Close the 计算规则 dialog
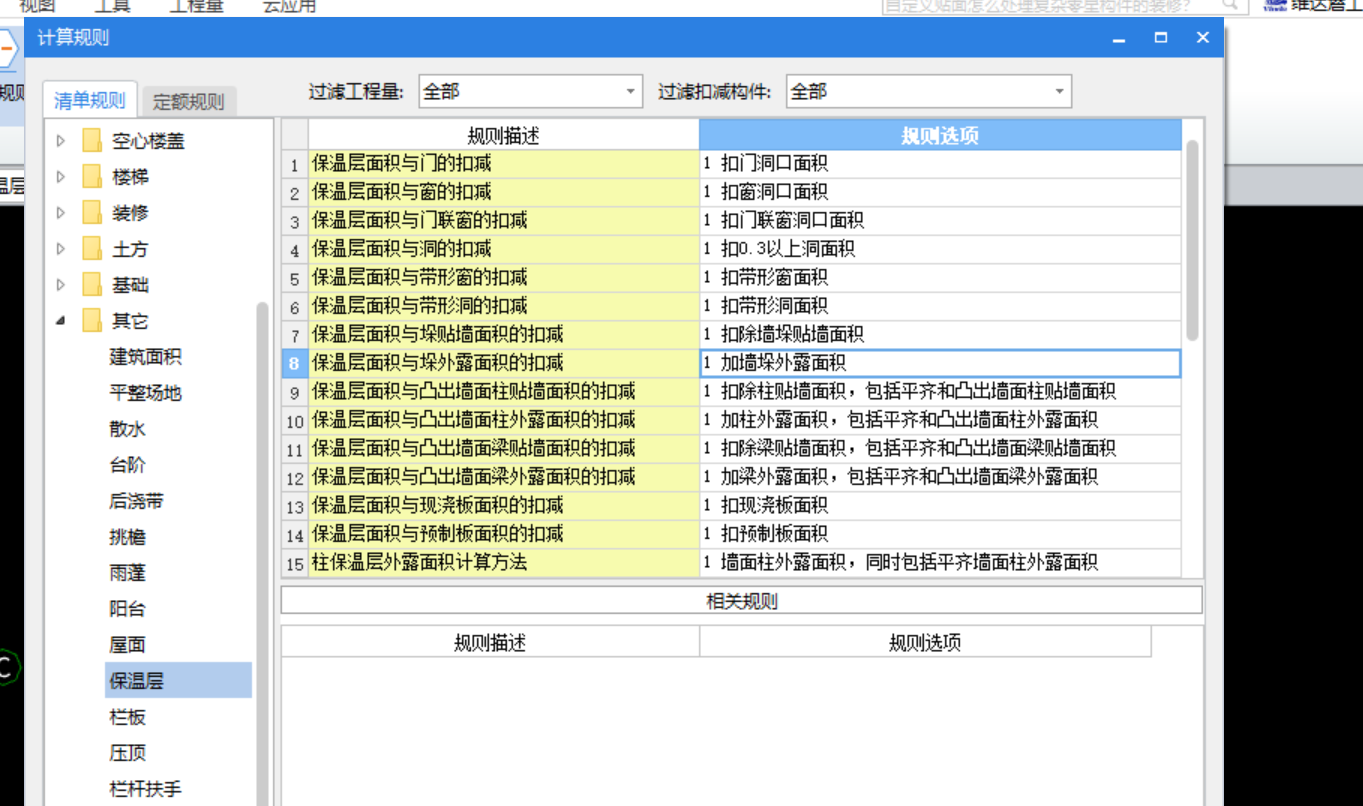The image size is (1363, 806). pos(1202,38)
